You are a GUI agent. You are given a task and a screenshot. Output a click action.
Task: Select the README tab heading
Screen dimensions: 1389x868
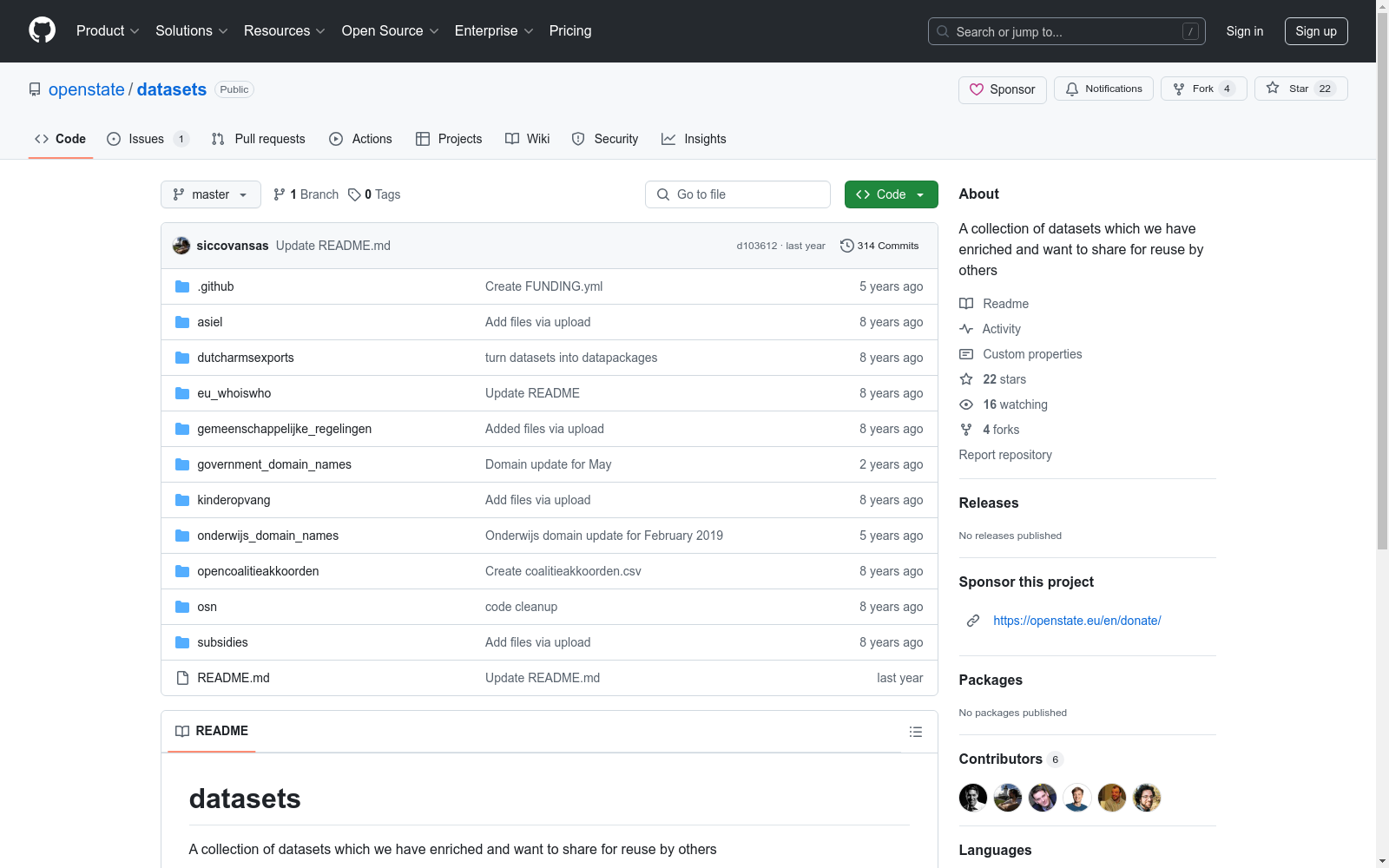[x=212, y=731]
